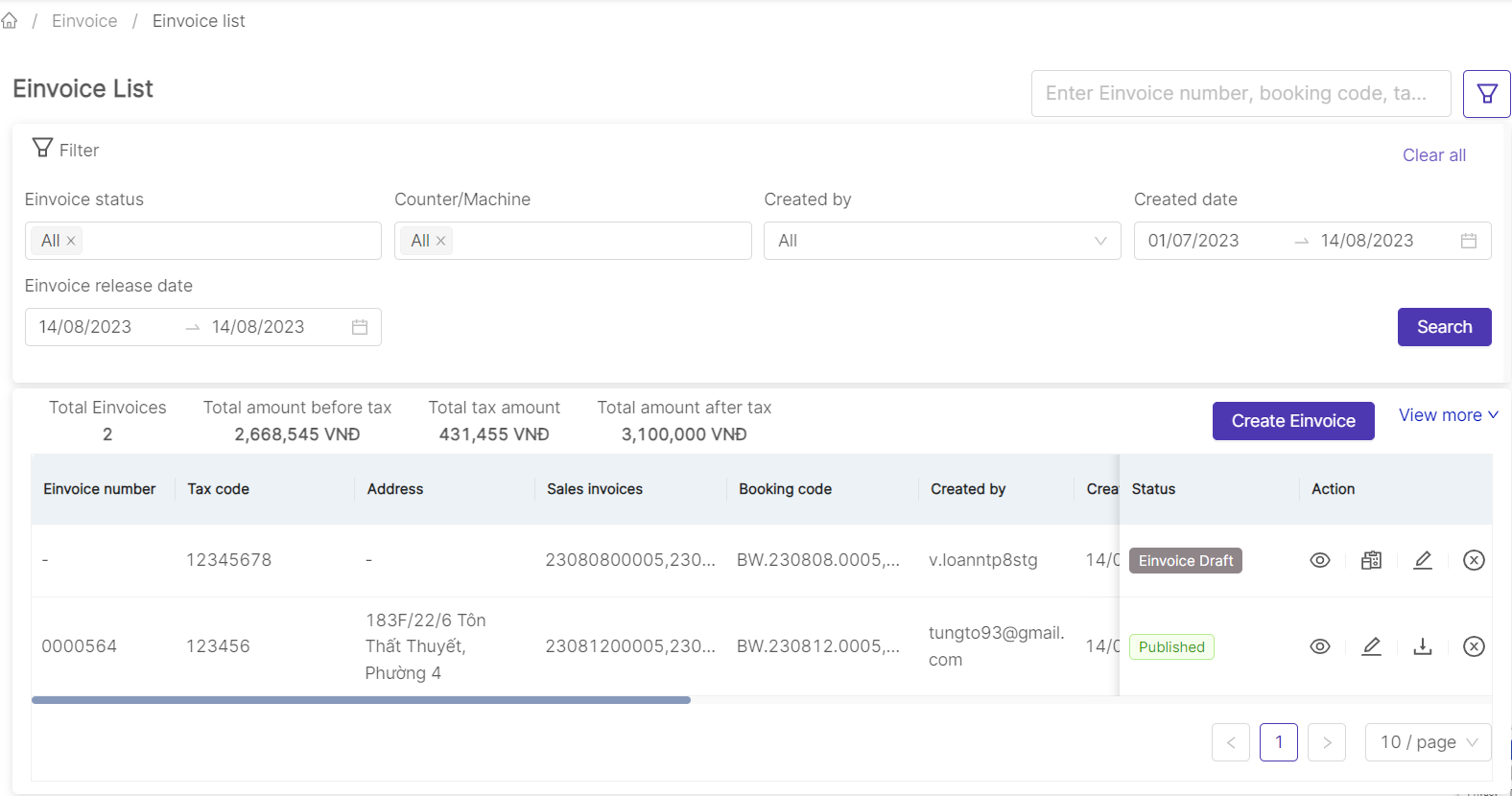Click the building icon on draft row

[1371, 560]
